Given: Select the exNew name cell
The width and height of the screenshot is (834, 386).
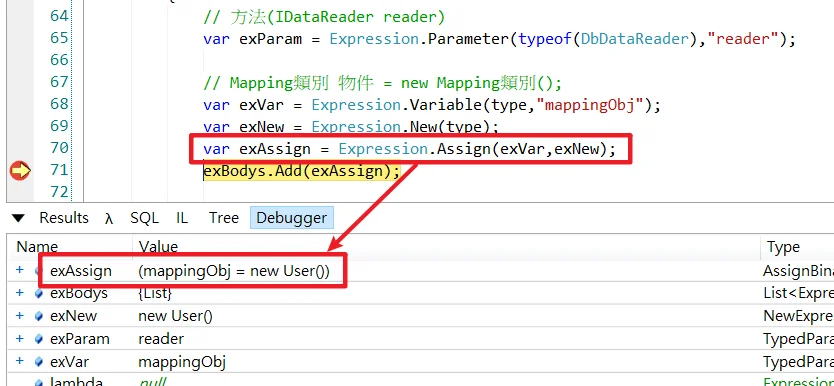Looking at the screenshot, I should [x=73, y=316].
